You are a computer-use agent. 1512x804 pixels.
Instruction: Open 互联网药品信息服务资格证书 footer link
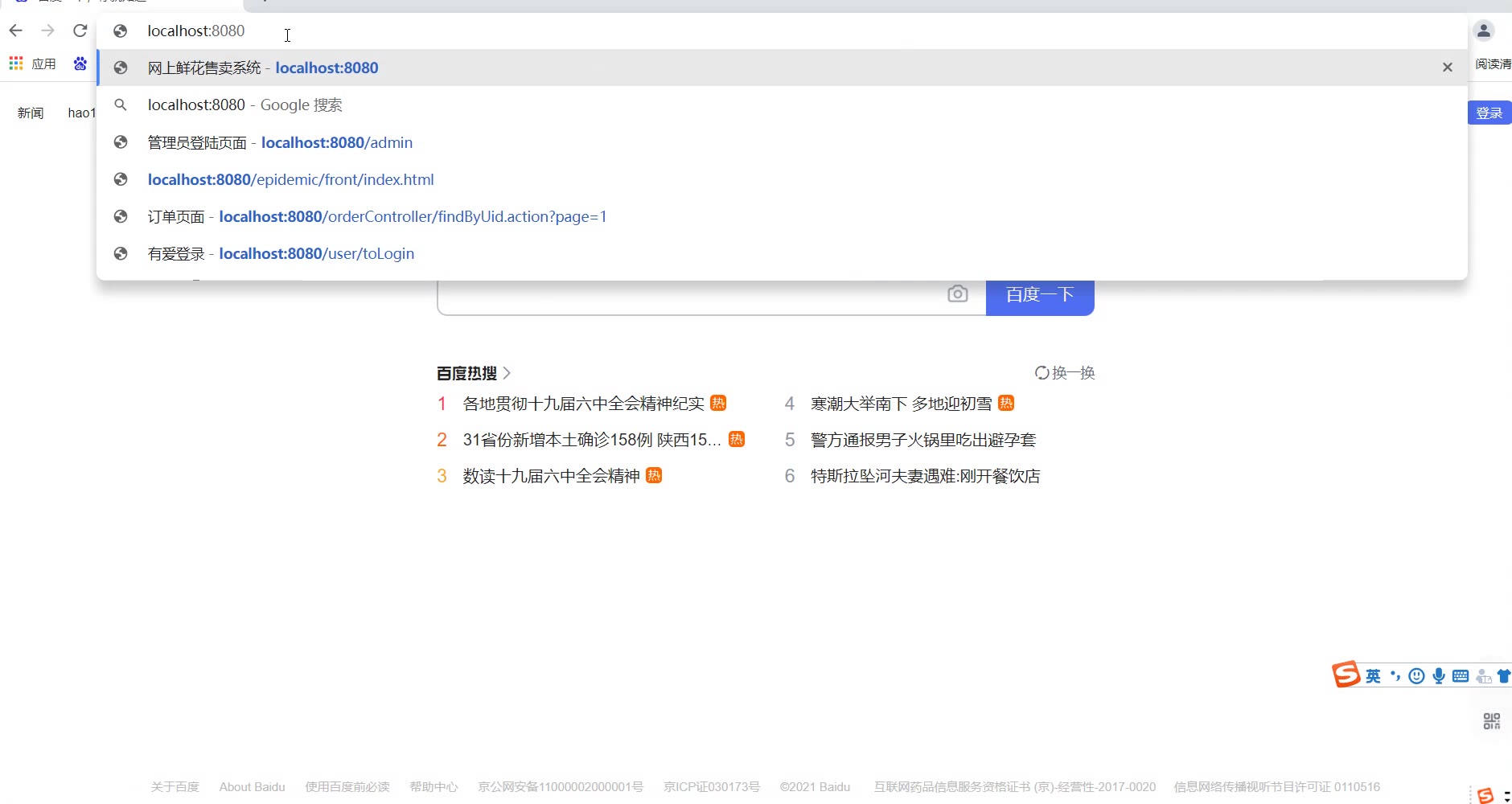point(1015,787)
